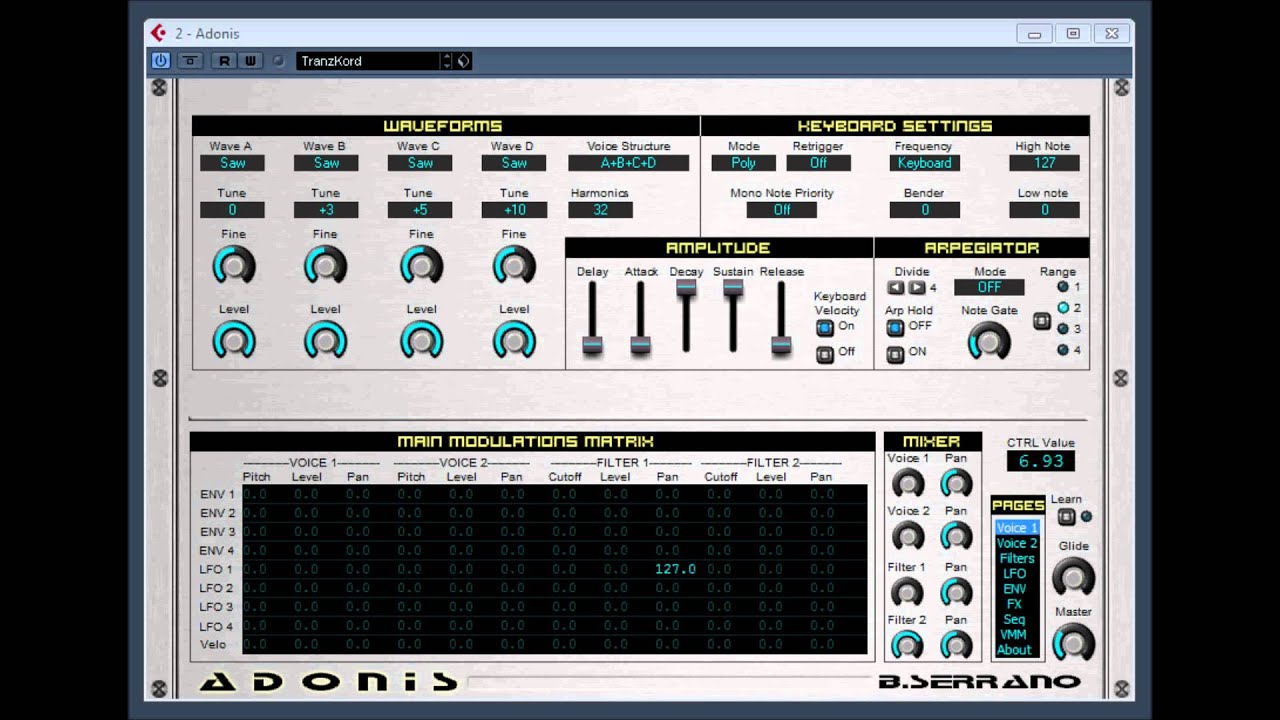Open the Wave A waveform selector

(232, 163)
